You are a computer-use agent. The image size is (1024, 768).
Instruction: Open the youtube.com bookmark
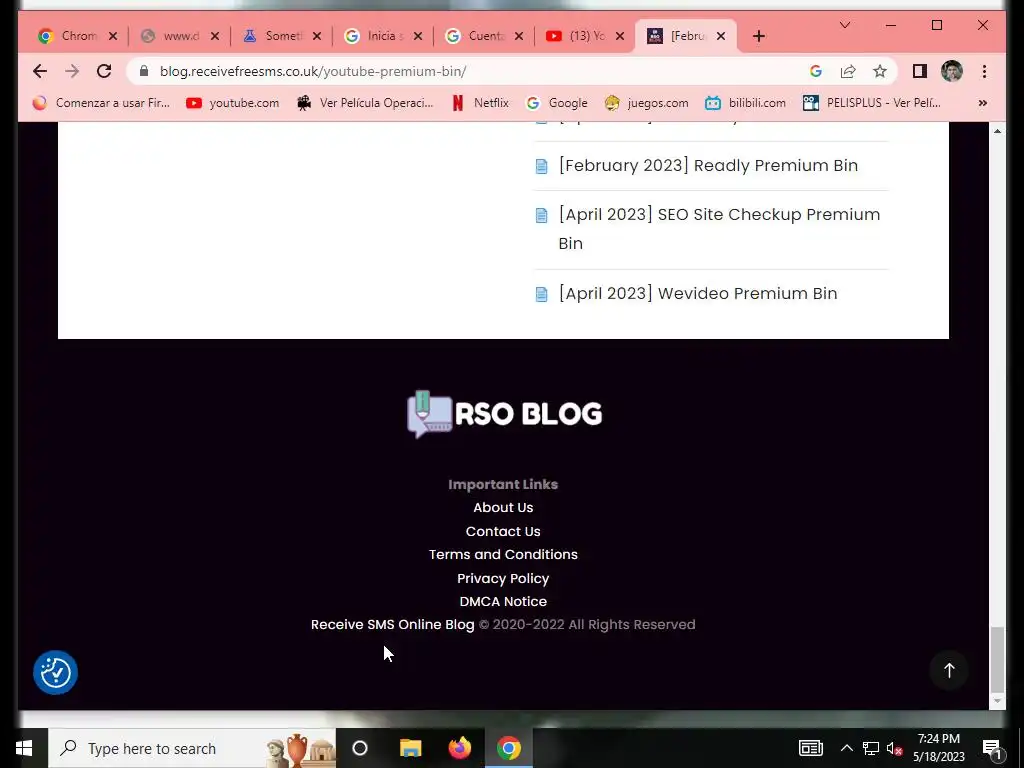coord(232,103)
